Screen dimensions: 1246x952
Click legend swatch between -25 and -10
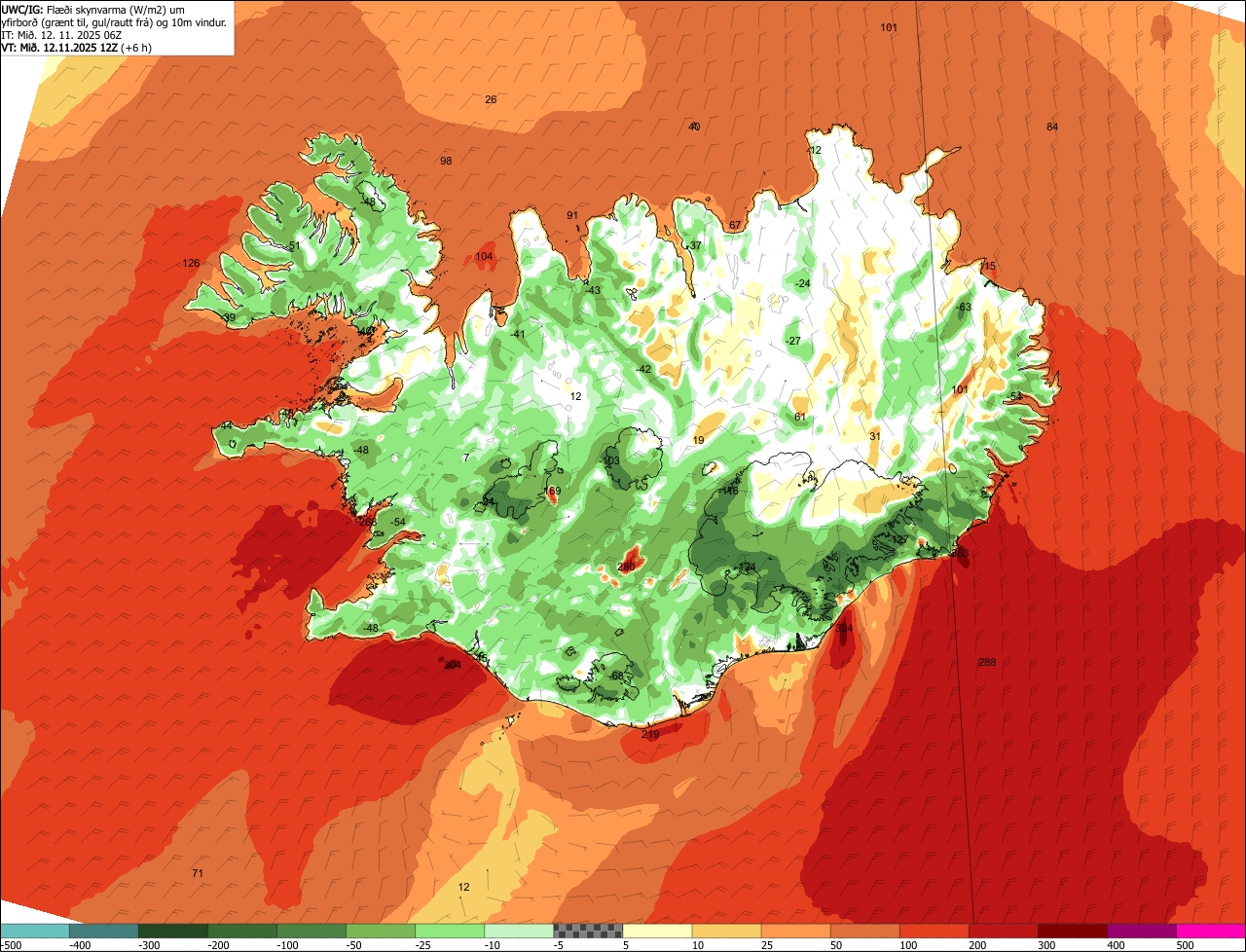pyautogui.click(x=450, y=931)
